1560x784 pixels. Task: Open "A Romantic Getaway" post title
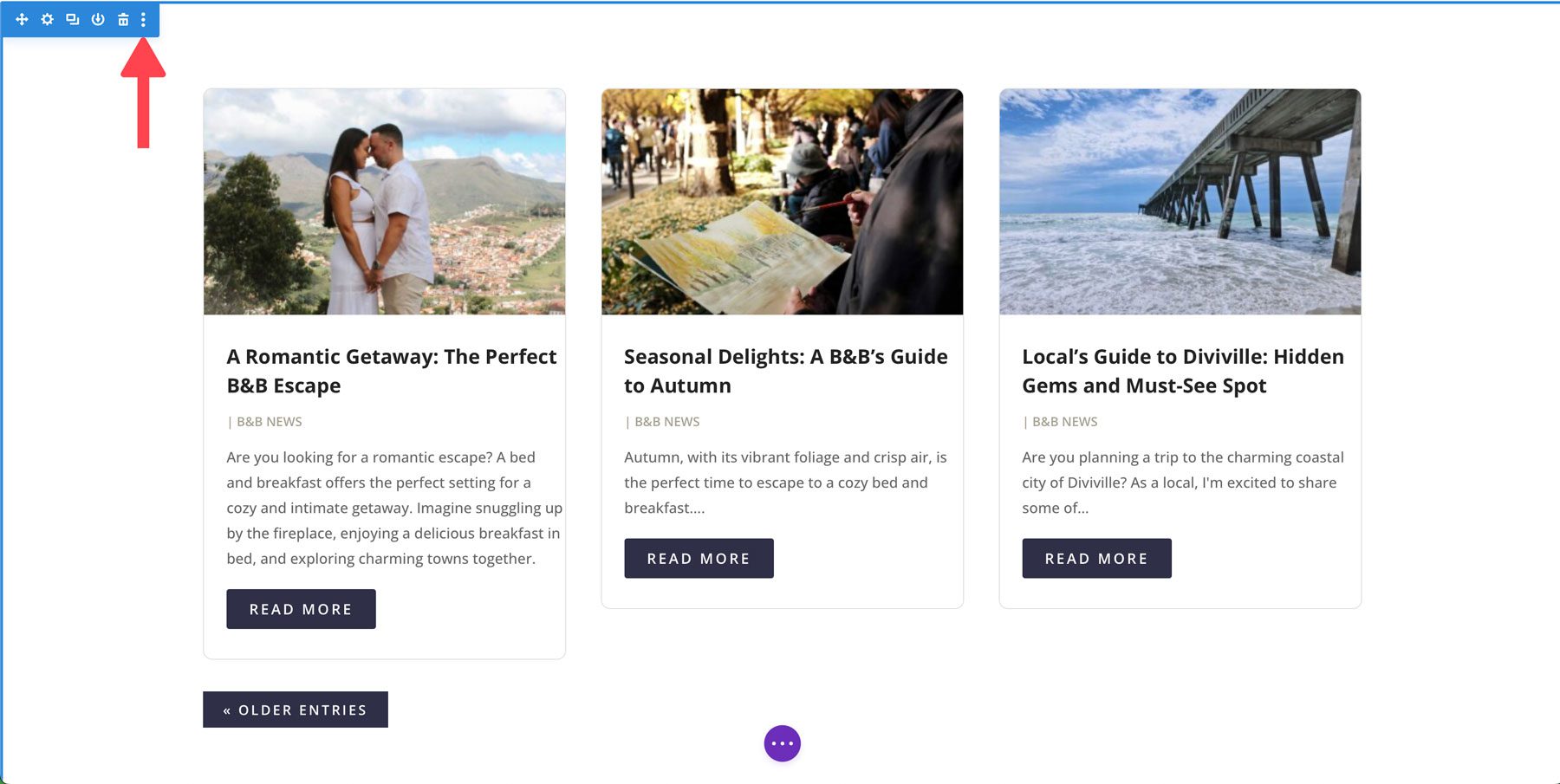pos(391,371)
